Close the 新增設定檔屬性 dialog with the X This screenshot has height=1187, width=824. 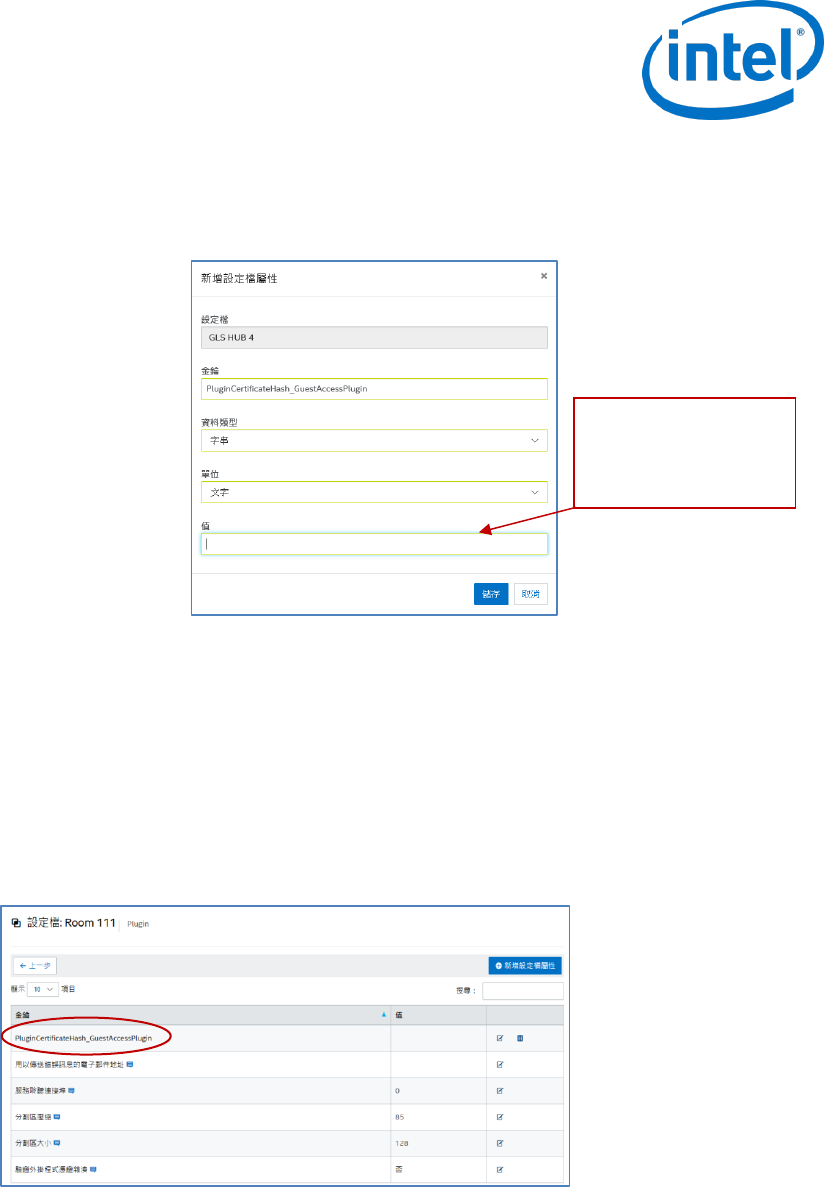[544, 276]
